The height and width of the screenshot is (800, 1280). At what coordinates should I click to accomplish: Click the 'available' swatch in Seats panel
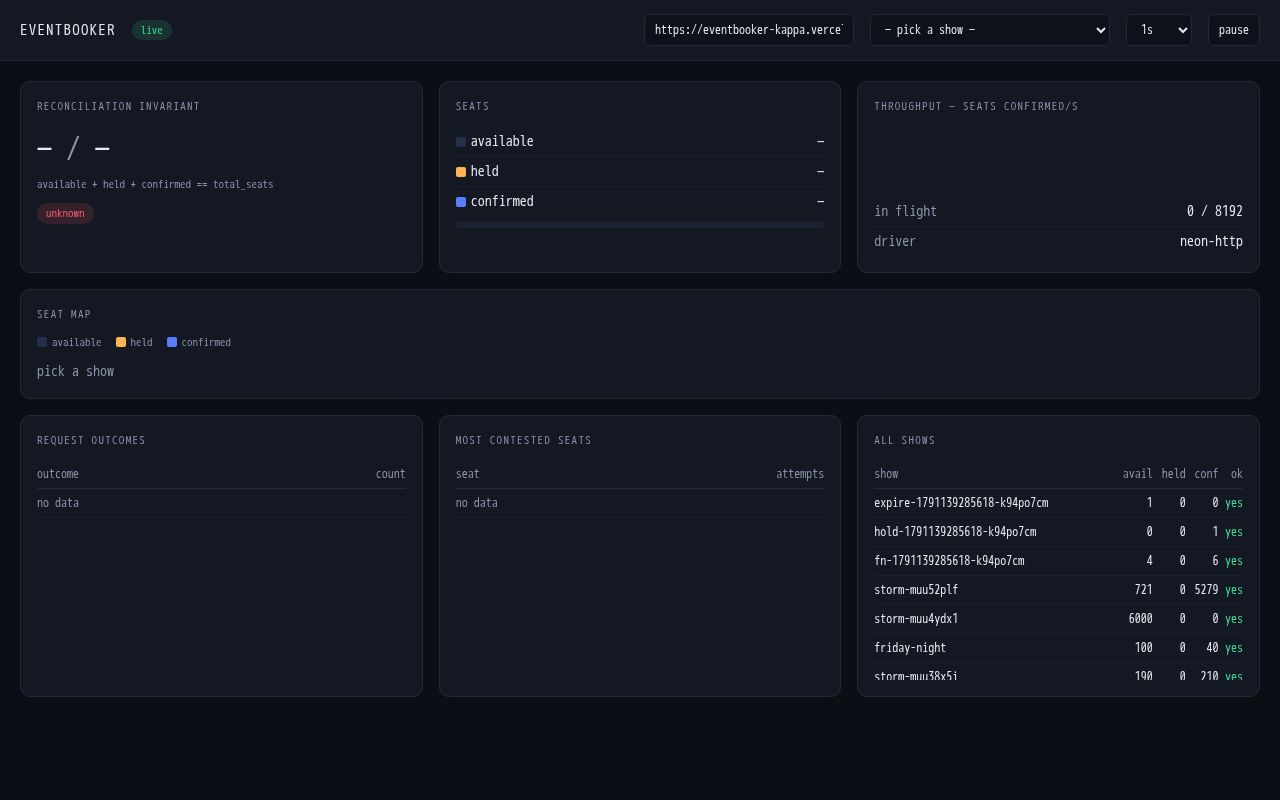click(x=461, y=142)
